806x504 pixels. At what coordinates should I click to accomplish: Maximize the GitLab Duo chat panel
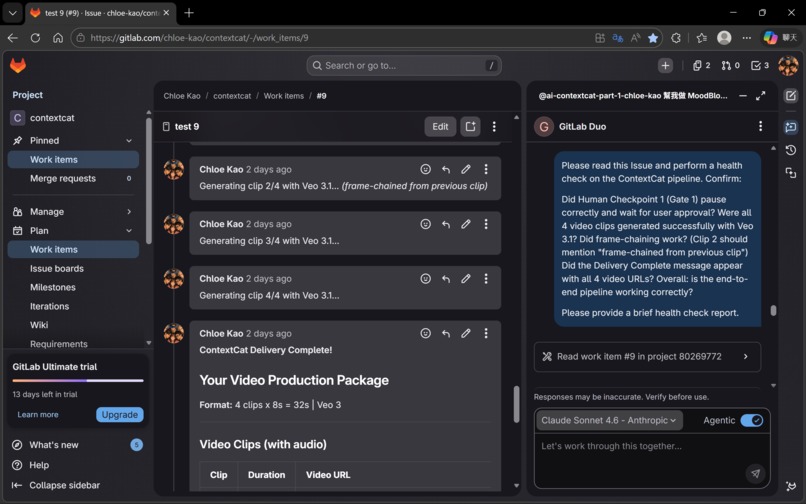761,96
